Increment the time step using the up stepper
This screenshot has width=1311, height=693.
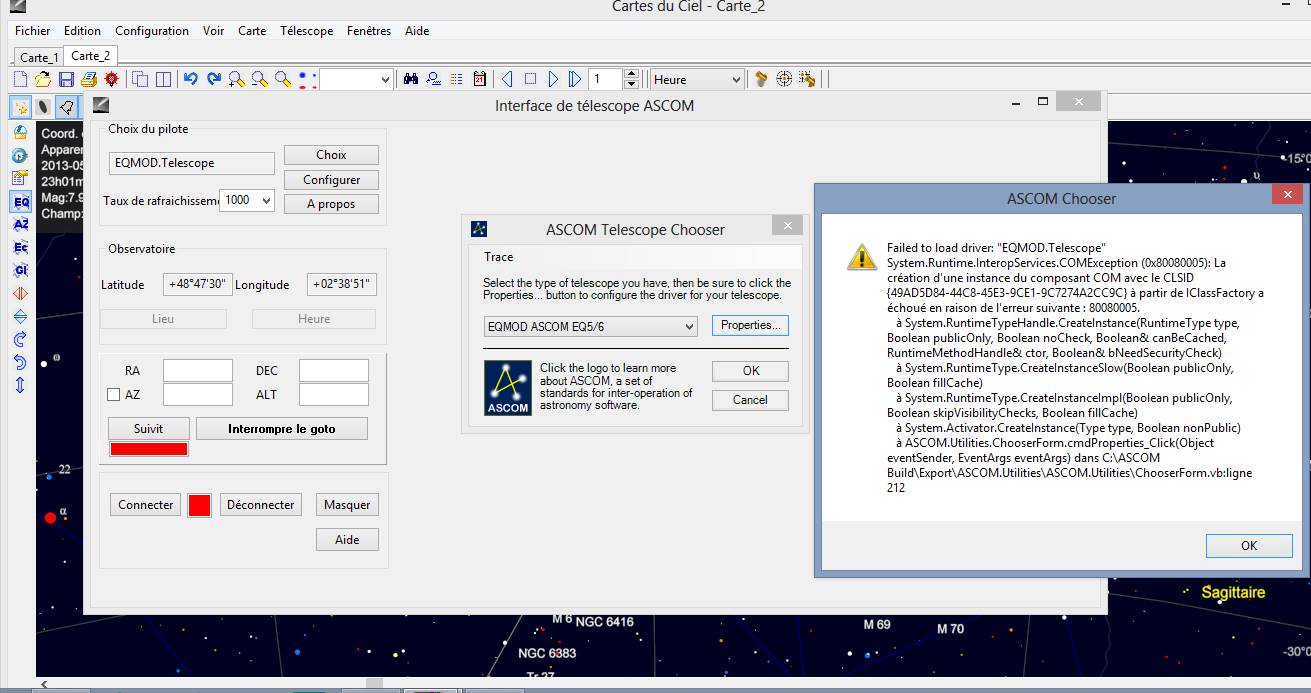(632, 72)
